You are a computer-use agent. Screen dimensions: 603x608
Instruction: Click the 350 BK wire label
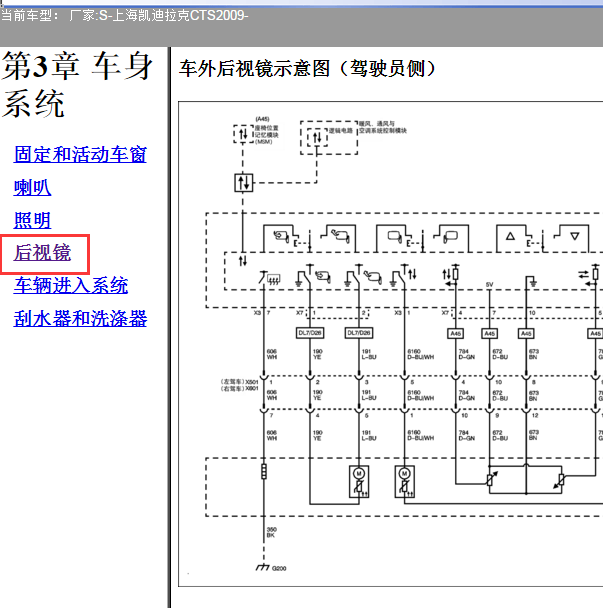[x=271, y=532]
